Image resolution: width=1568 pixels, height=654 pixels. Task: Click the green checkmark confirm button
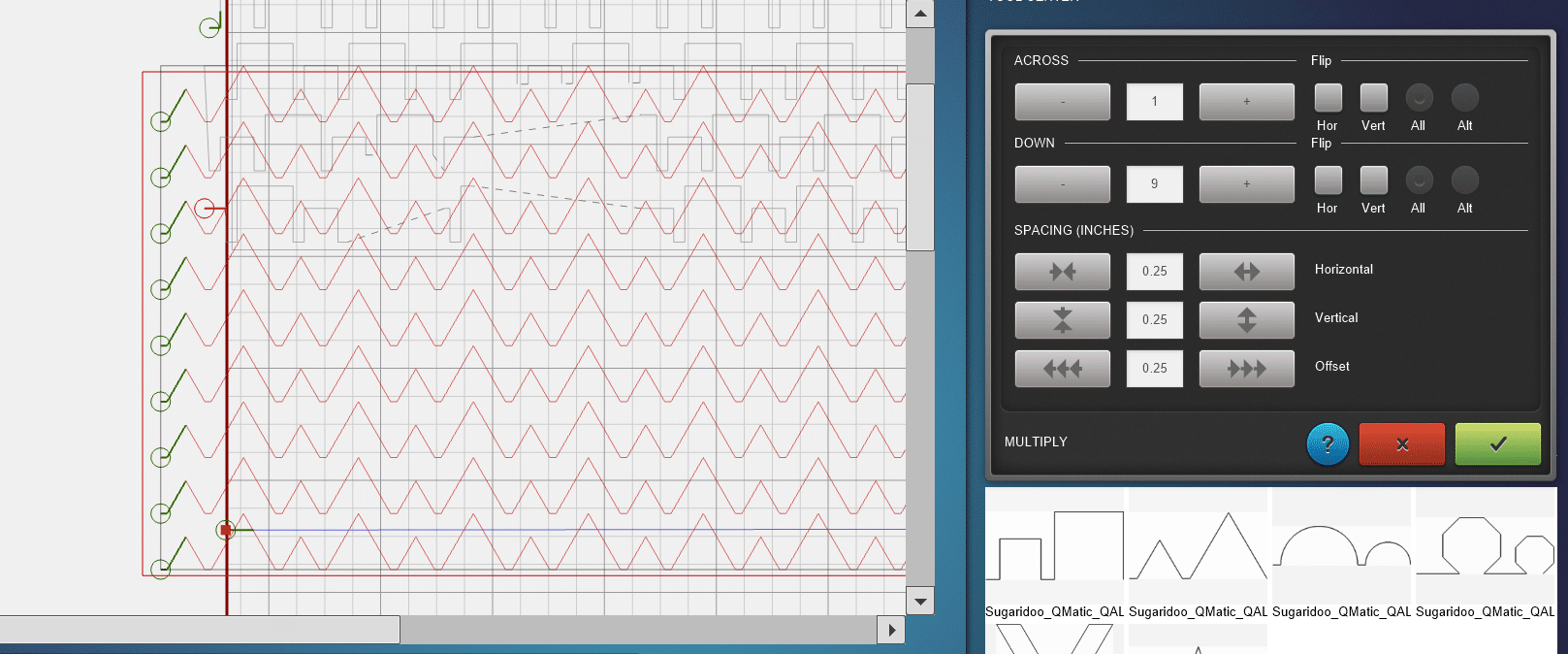coord(1497,444)
